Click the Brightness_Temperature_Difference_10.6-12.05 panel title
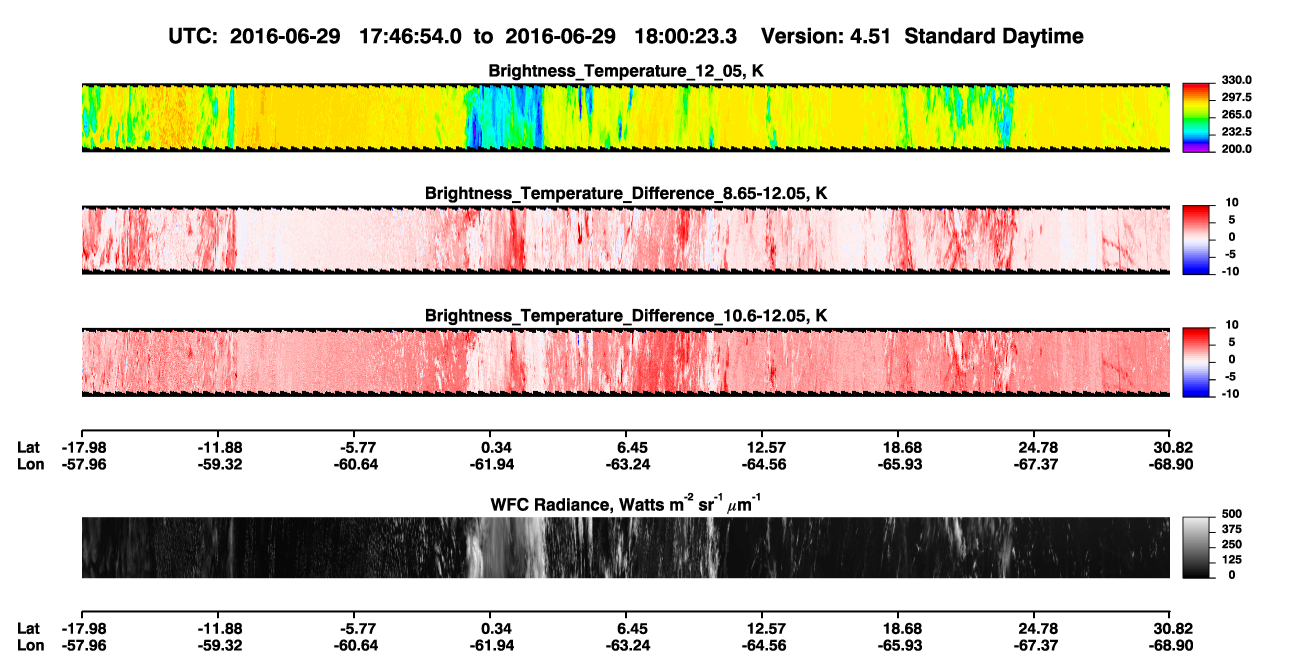The height and width of the screenshot is (667, 1300). pos(626,316)
